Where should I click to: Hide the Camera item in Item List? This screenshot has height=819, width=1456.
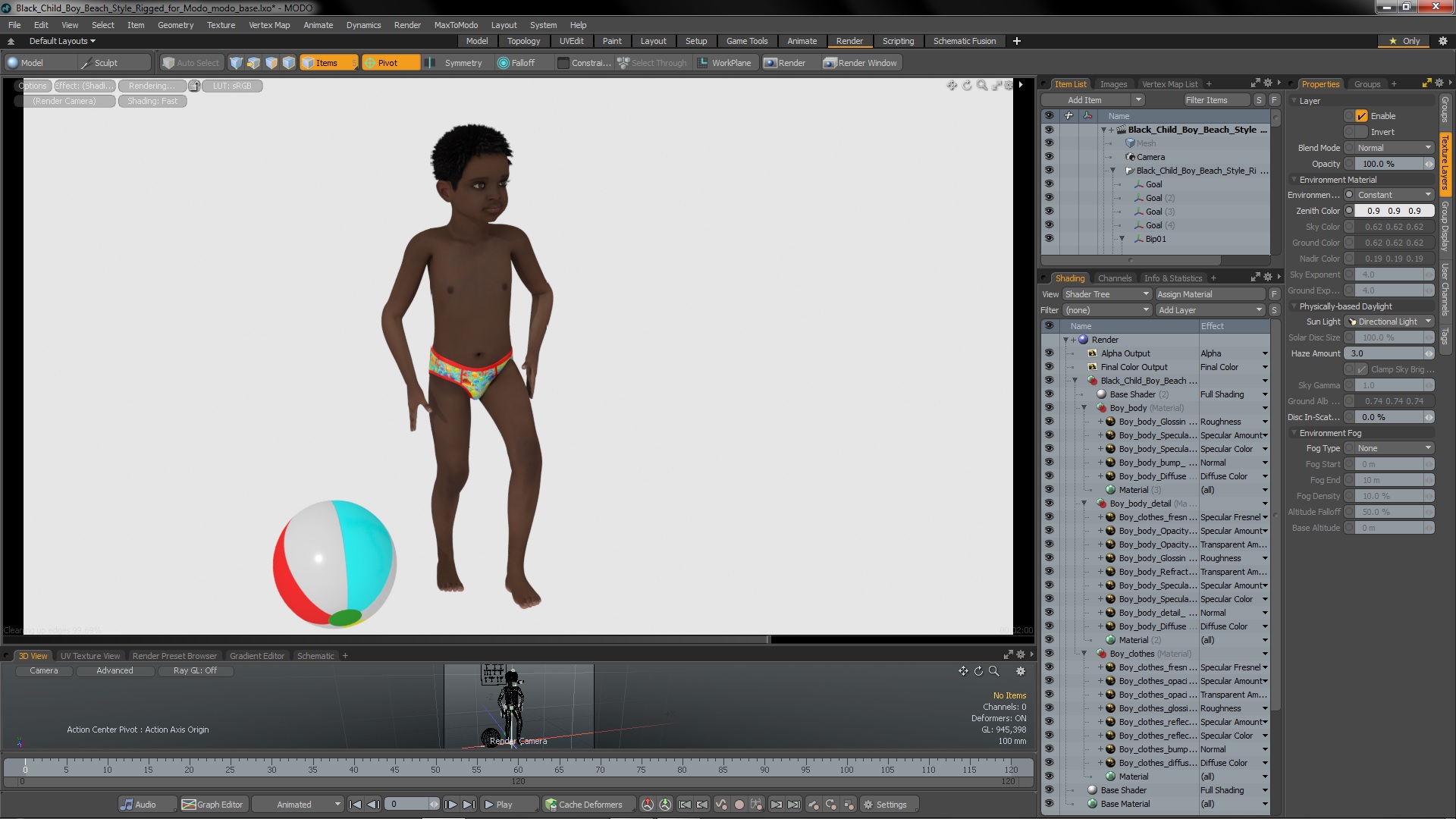[1049, 157]
